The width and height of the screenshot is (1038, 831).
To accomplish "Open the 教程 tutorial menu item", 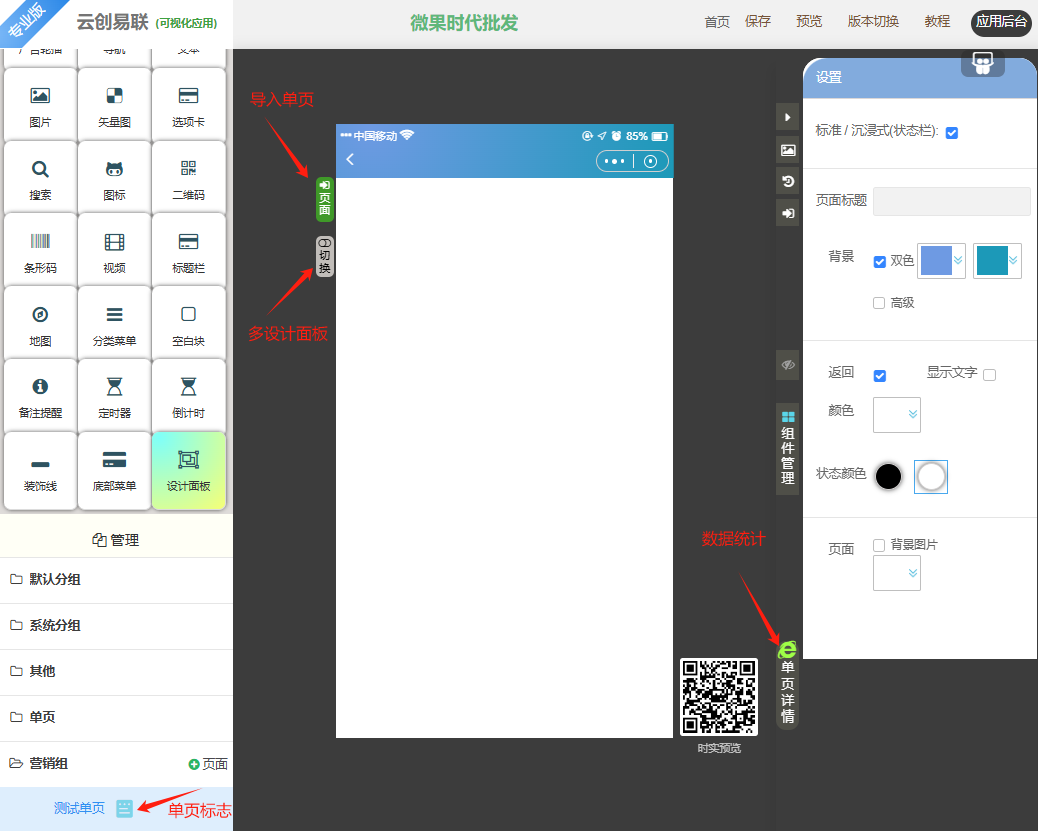I will pyautogui.click(x=937, y=22).
